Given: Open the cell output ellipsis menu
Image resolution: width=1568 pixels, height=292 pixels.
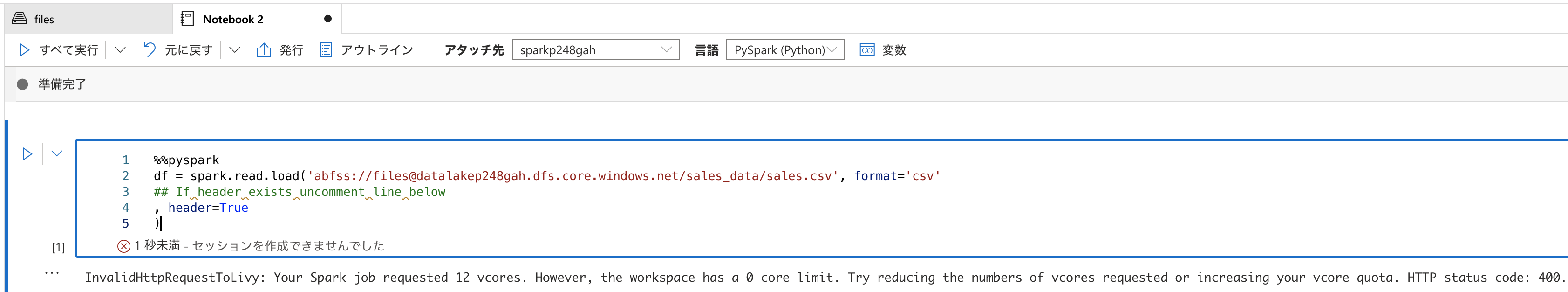Looking at the screenshot, I should [x=52, y=272].
